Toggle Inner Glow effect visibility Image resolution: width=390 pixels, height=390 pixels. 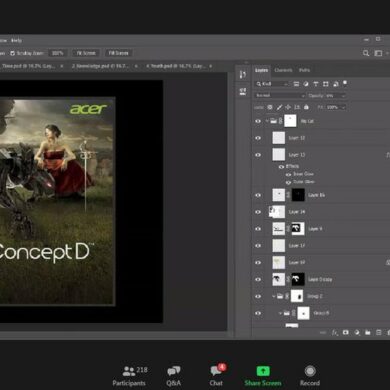pos(288,174)
